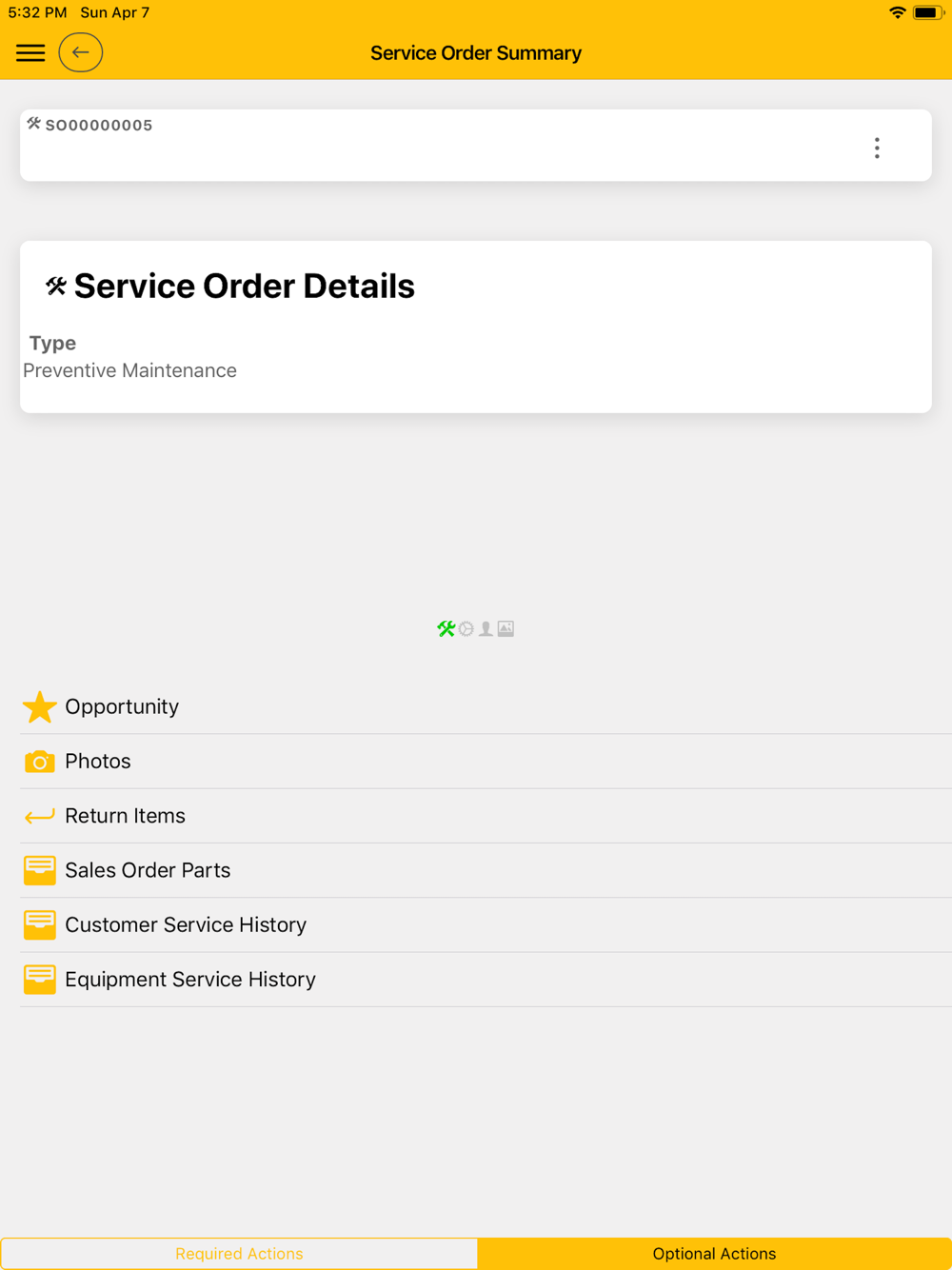
Task: Tap the Return Items arrow icon
Action: 39,816
